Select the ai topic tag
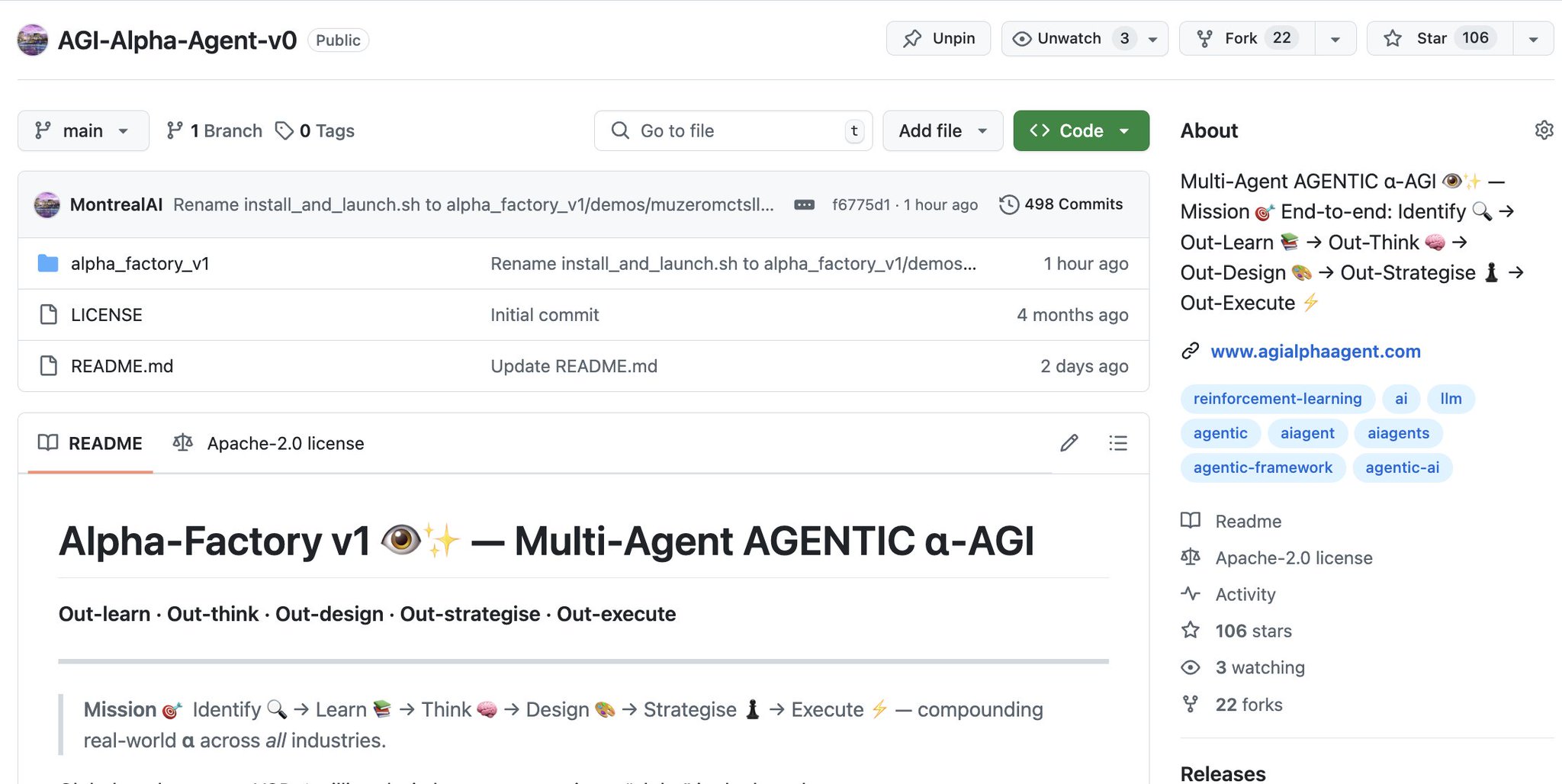 click(1401, 399)
